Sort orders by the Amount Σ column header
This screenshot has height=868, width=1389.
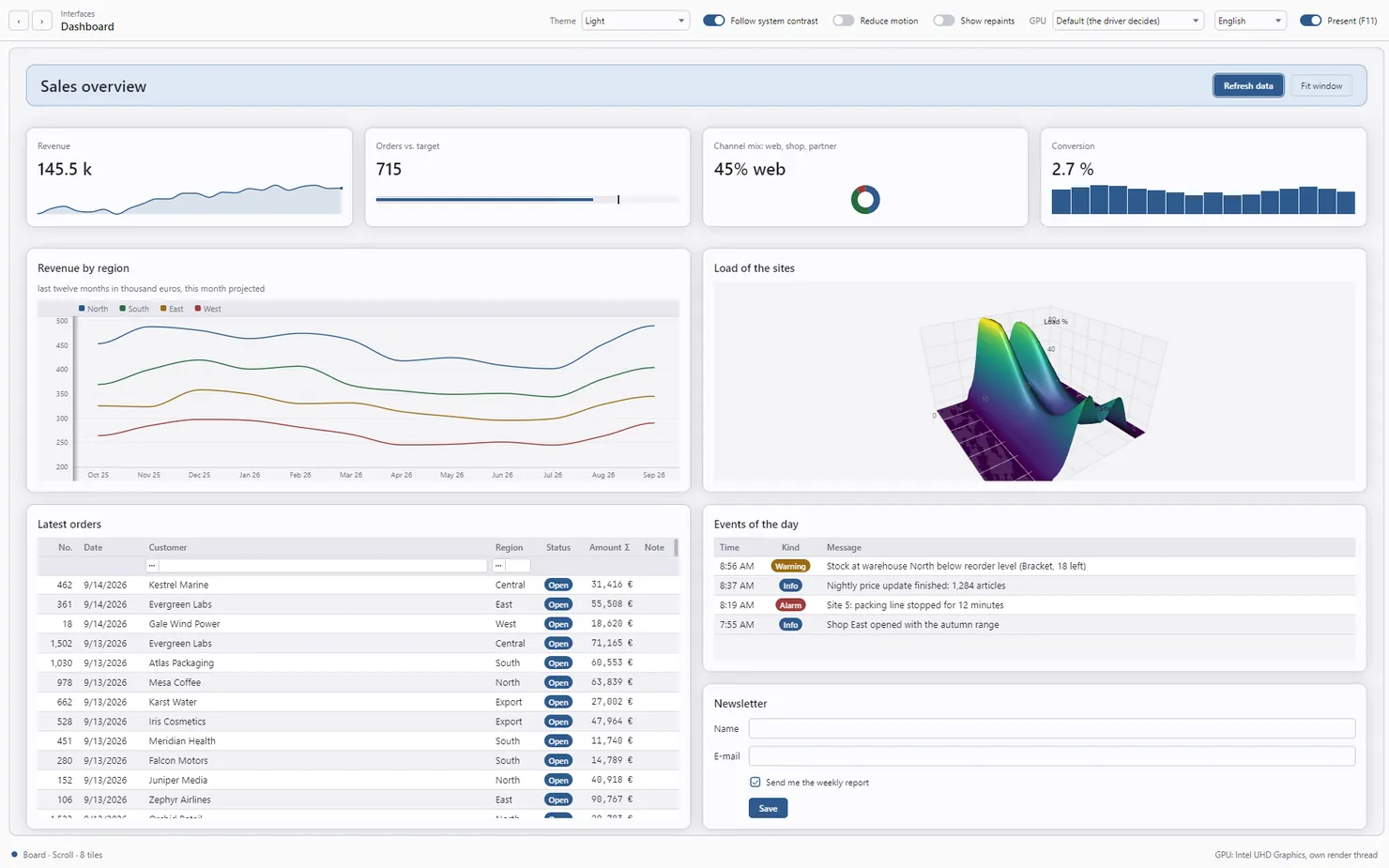click(x=609, y=548)
